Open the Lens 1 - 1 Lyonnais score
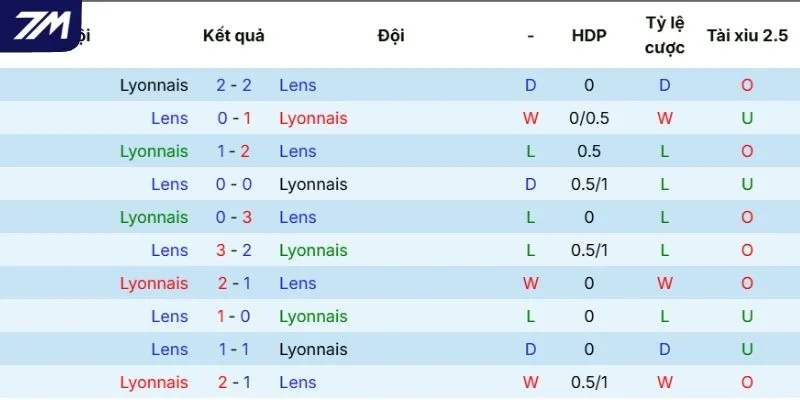This screenshot has width=800, height=400. (x=234, y=349)
